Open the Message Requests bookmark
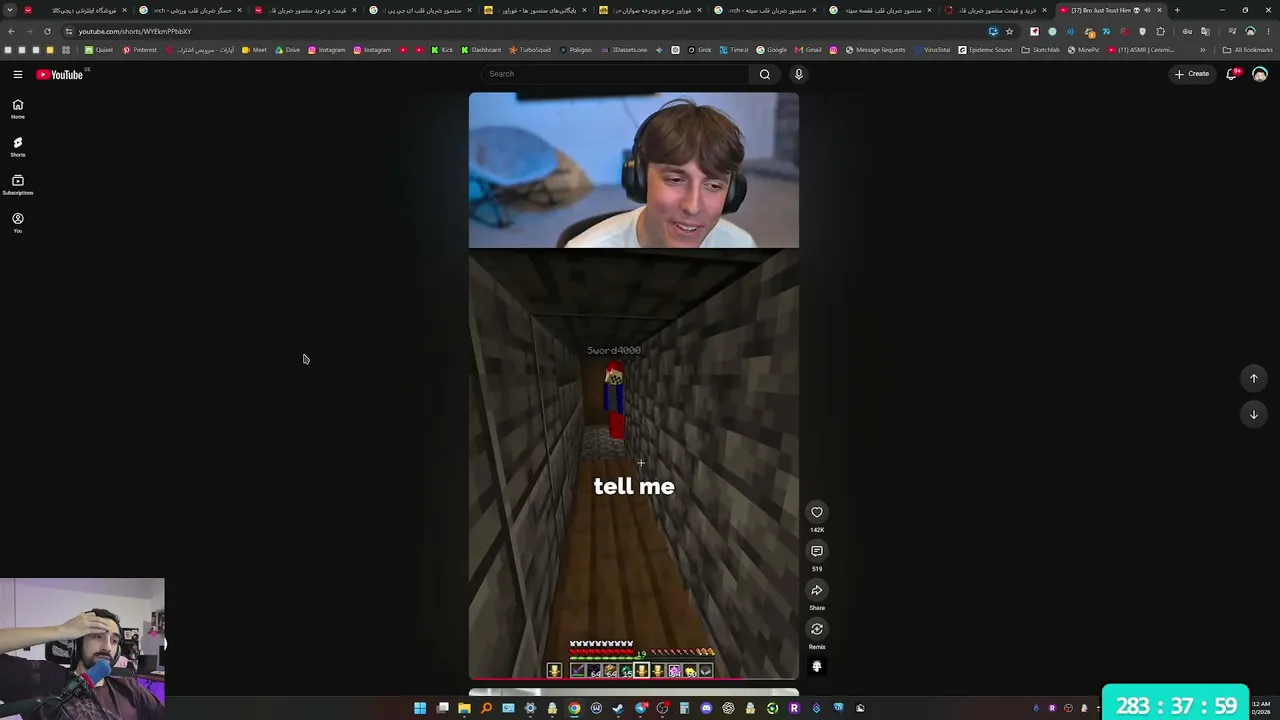1280x720 pixels. [x=875, y=50]
